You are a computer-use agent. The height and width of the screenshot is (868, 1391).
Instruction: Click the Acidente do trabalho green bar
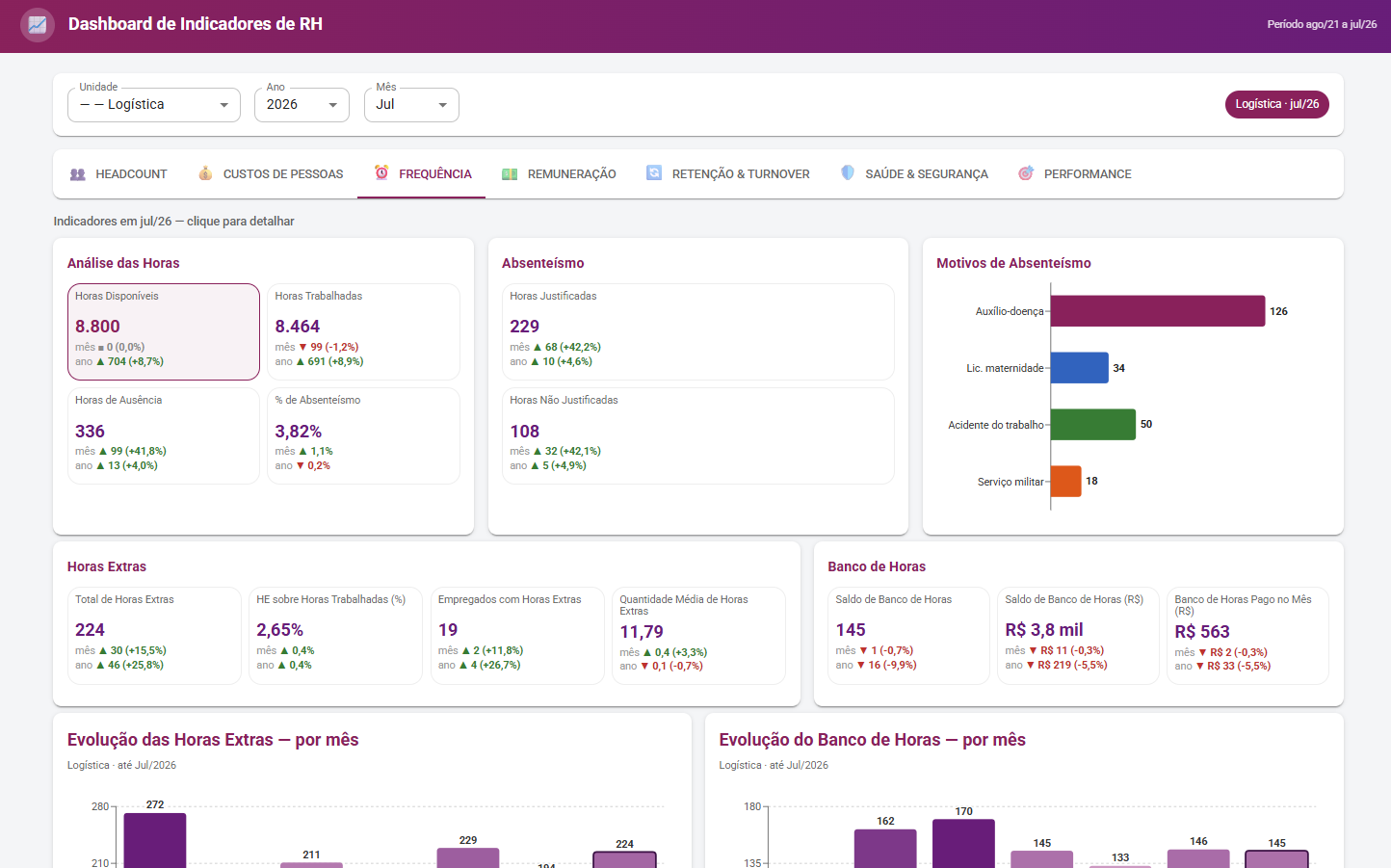click(x=1093, y=425)
